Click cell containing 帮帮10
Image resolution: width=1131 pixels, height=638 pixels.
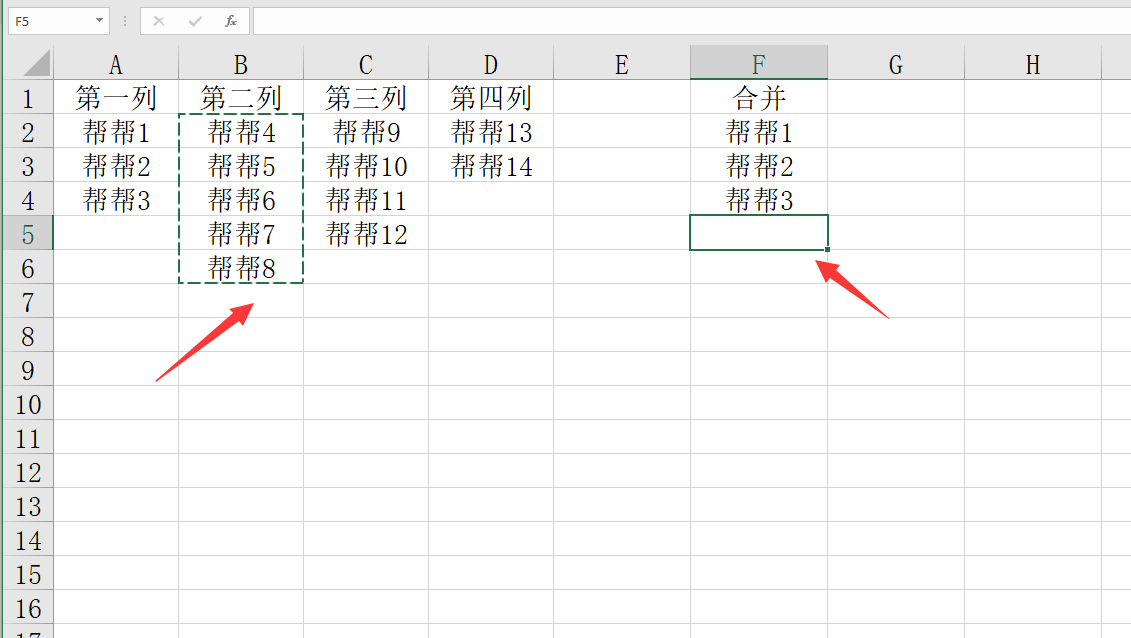pyautogui.click(x=366, y=165)
